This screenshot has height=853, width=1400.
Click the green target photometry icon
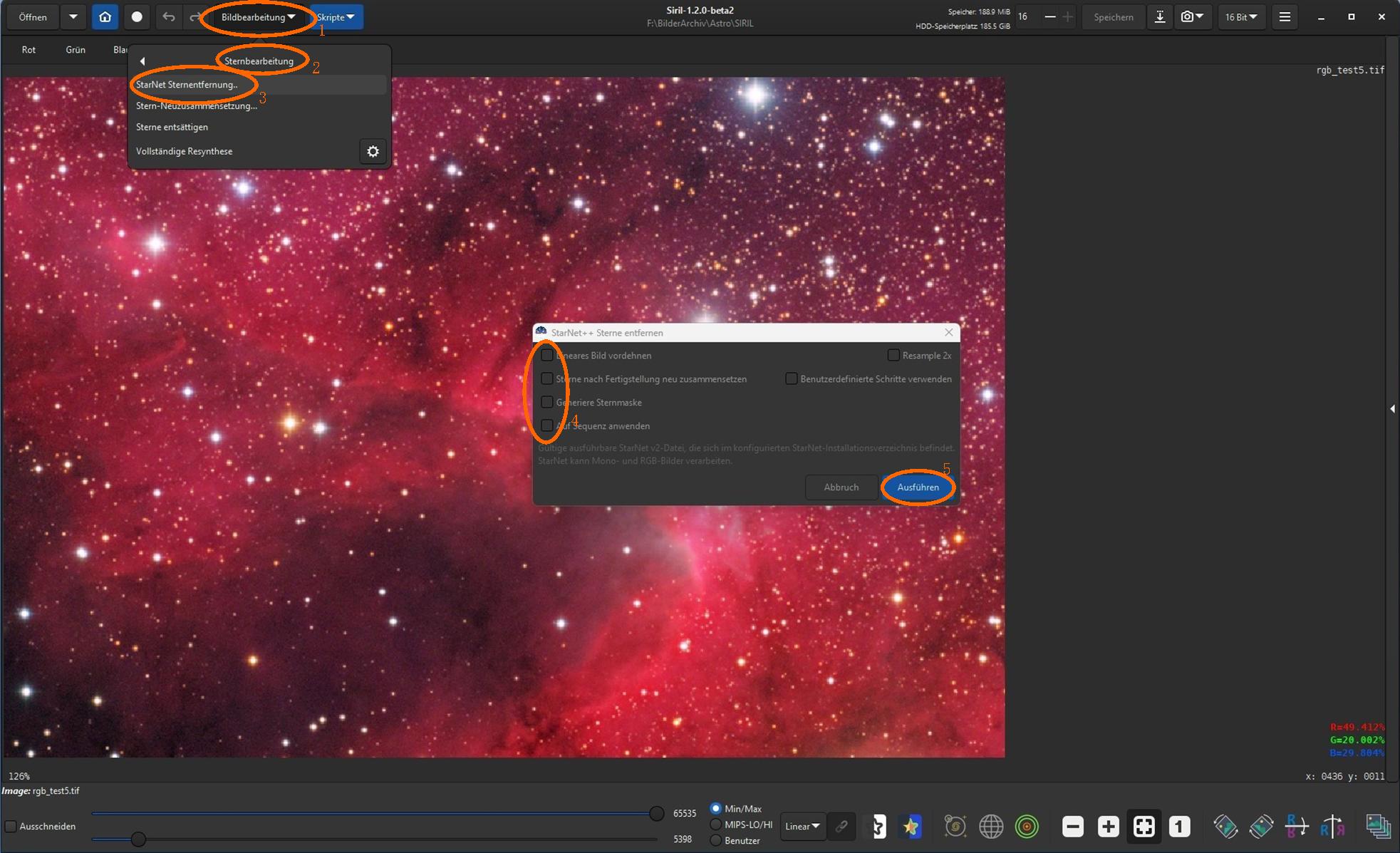pyautogui.click(x=1027, y=826)
